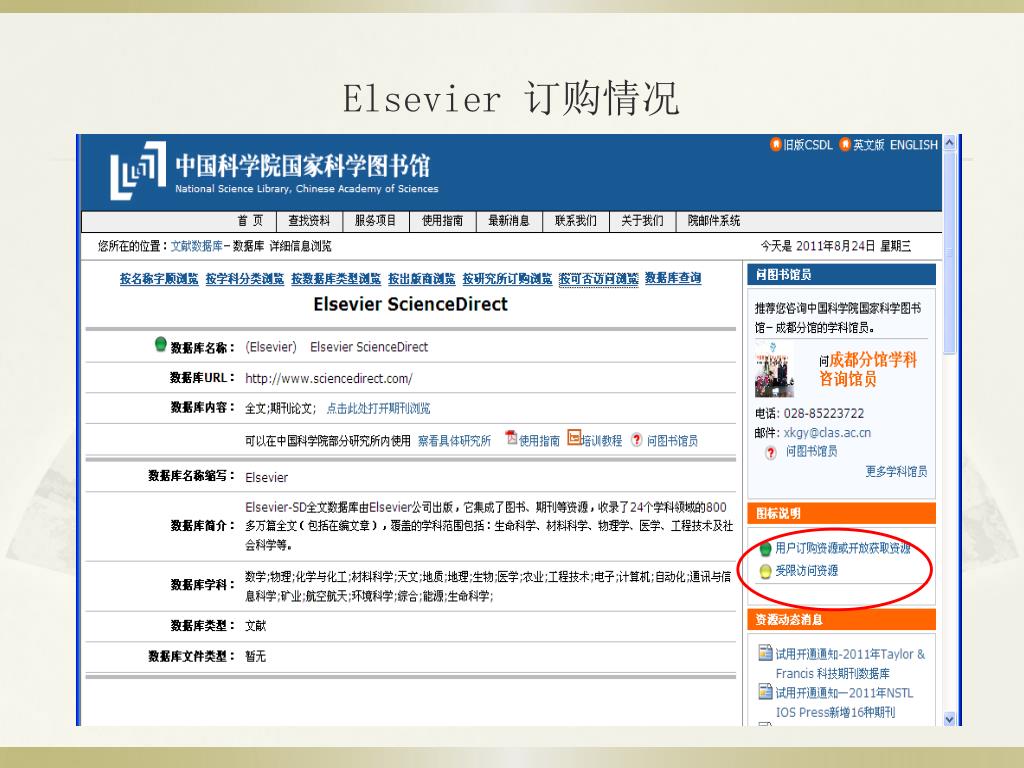The image size is (1024, 768).
Task: Open 试用开通通知-2011年Taylor & Francis news link
Action: point(850,664)
